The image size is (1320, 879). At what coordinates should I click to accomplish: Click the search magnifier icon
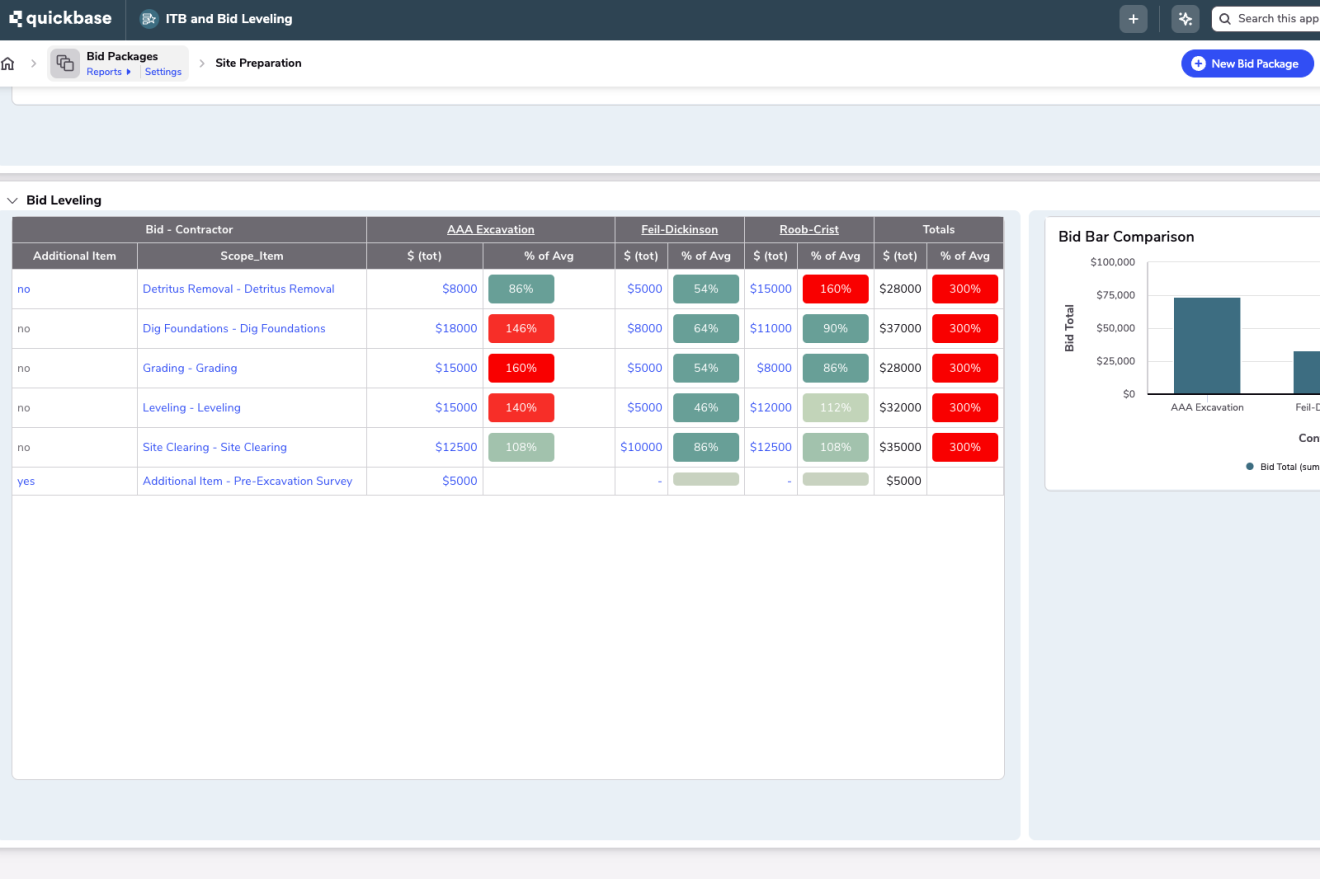click(x=1225, y=19)
